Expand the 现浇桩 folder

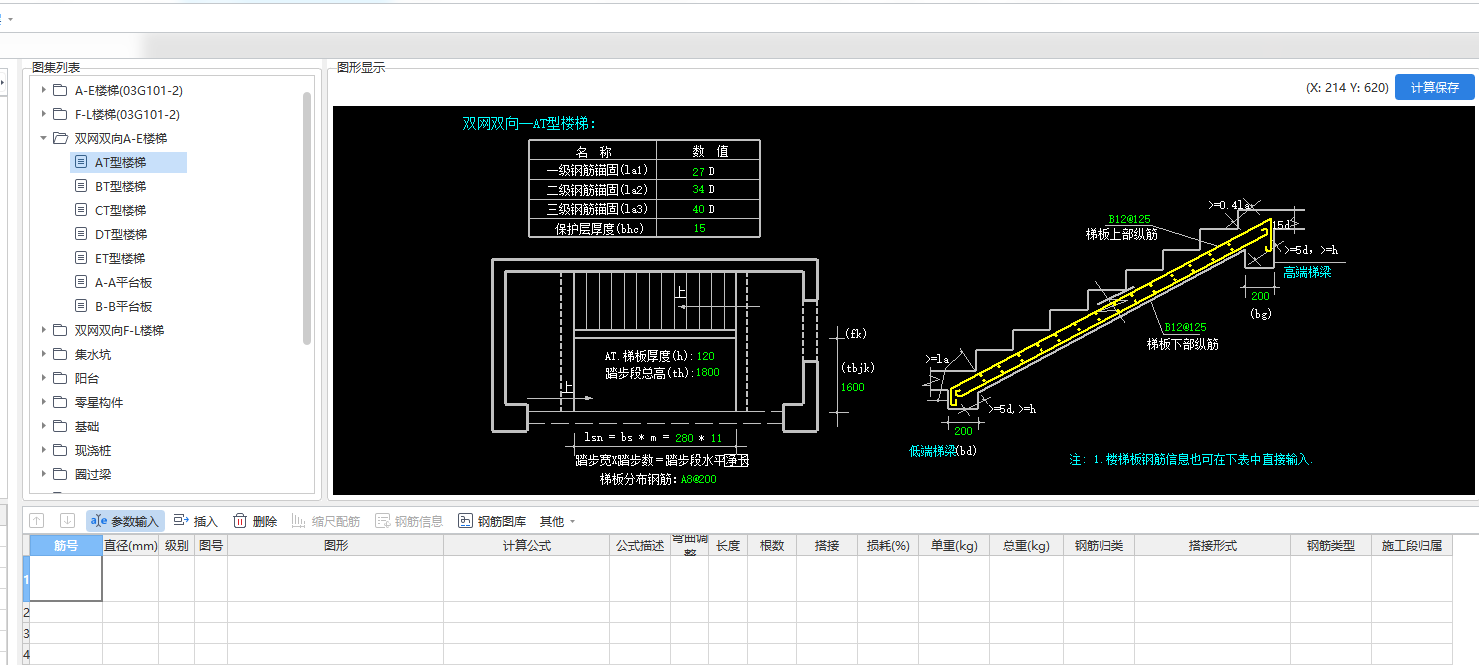pos(43,450)
